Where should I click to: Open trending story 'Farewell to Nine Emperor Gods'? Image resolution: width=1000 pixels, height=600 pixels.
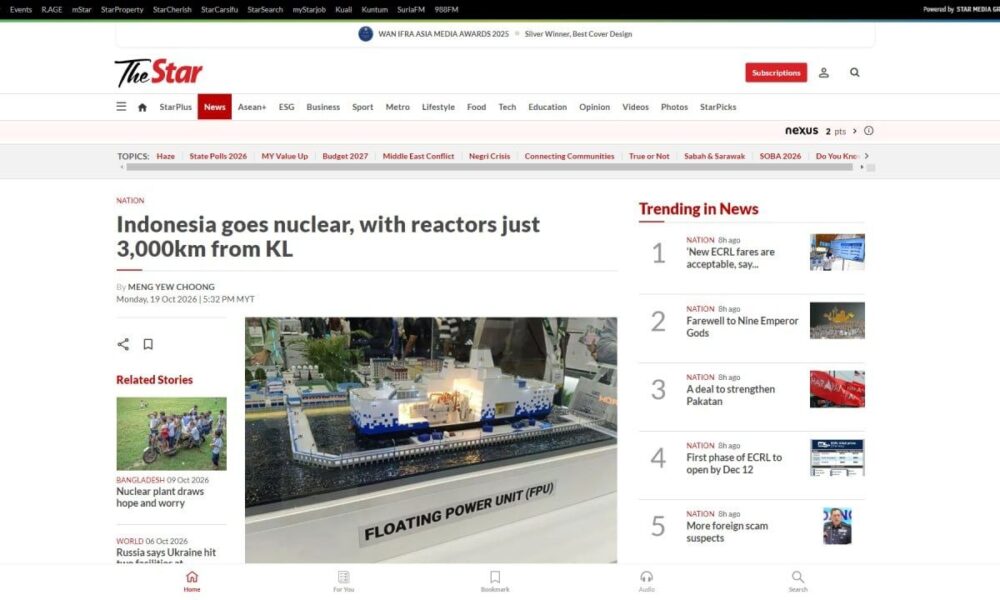point(742,327)
